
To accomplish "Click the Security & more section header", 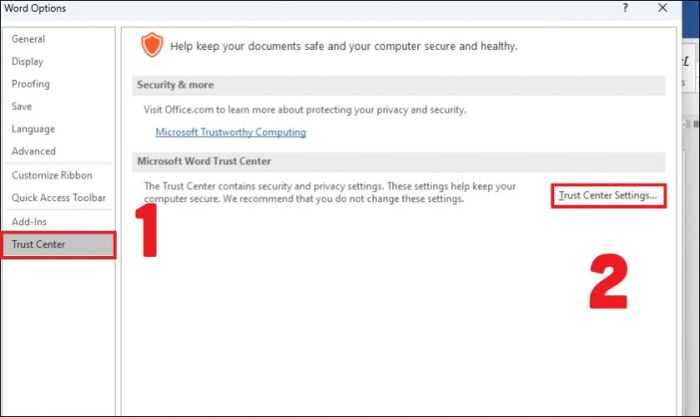I will point(398,85).
